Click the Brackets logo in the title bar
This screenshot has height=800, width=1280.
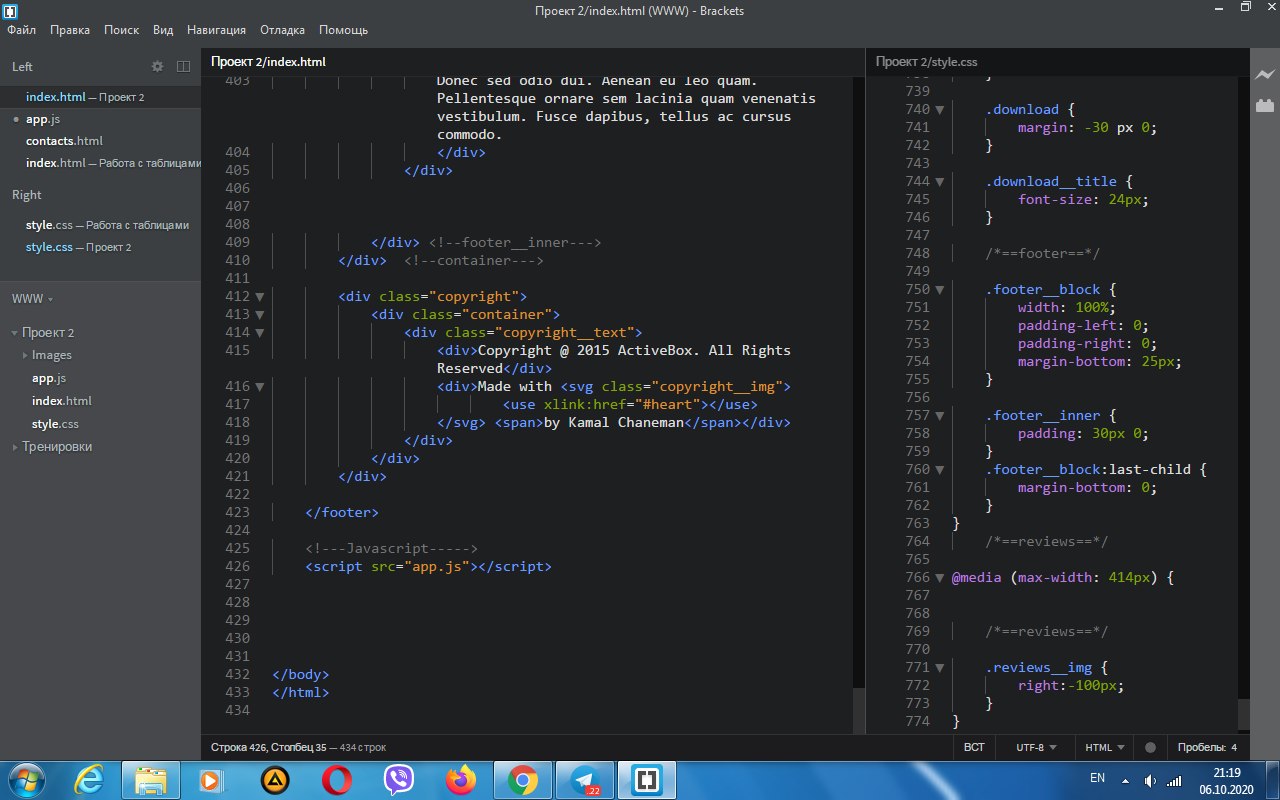11,11
